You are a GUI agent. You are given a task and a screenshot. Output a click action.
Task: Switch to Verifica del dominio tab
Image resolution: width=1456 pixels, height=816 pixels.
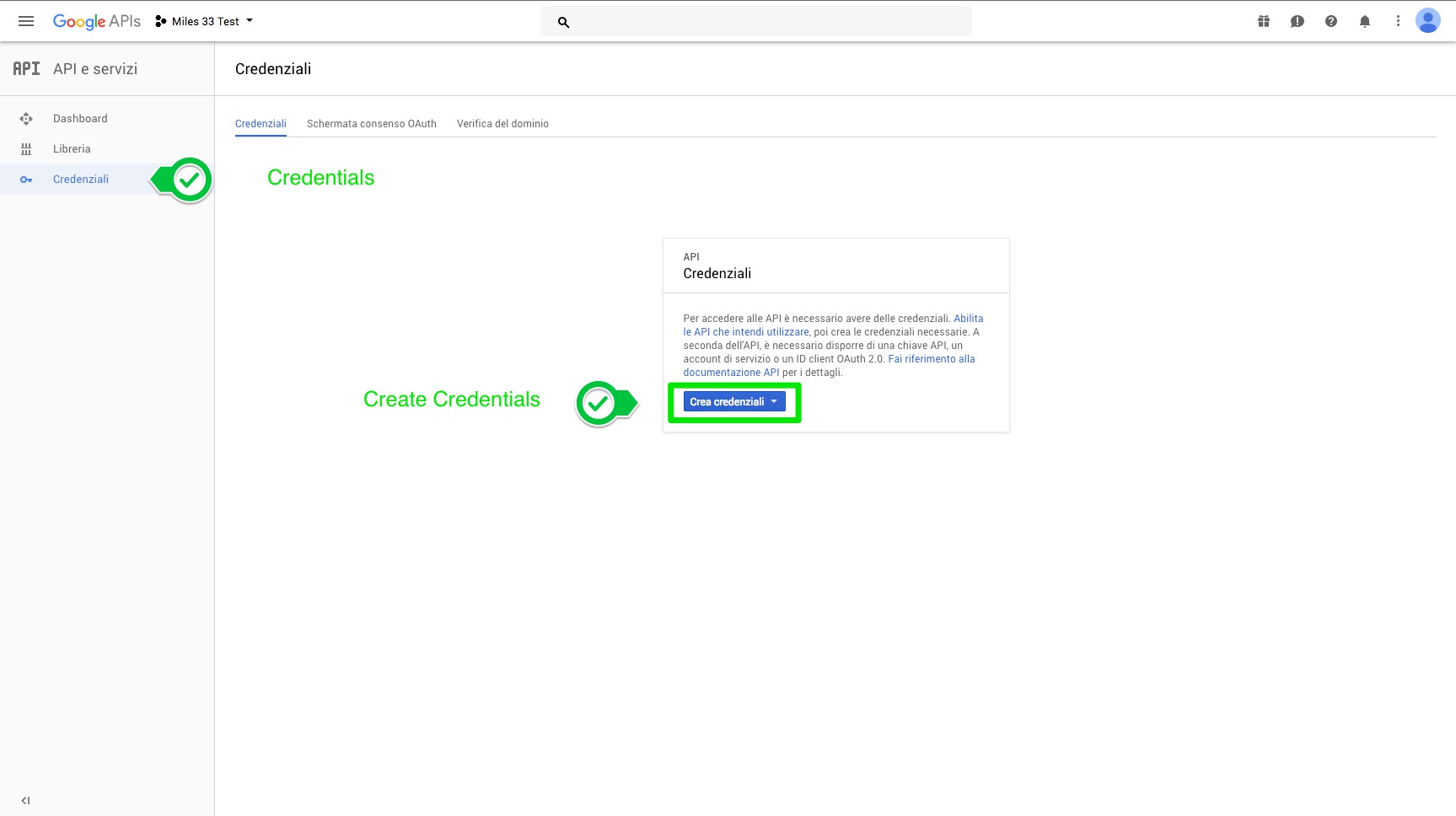502,124
